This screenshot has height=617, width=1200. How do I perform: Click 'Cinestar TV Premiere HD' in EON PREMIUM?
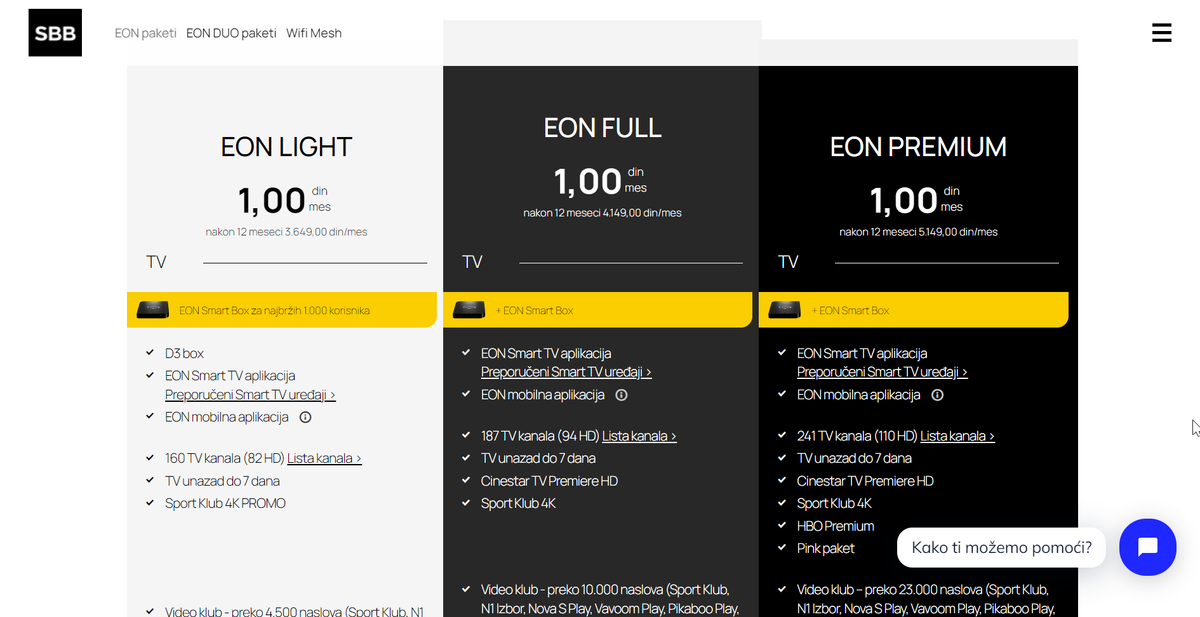pyautogui.click(x=866, y=481)
